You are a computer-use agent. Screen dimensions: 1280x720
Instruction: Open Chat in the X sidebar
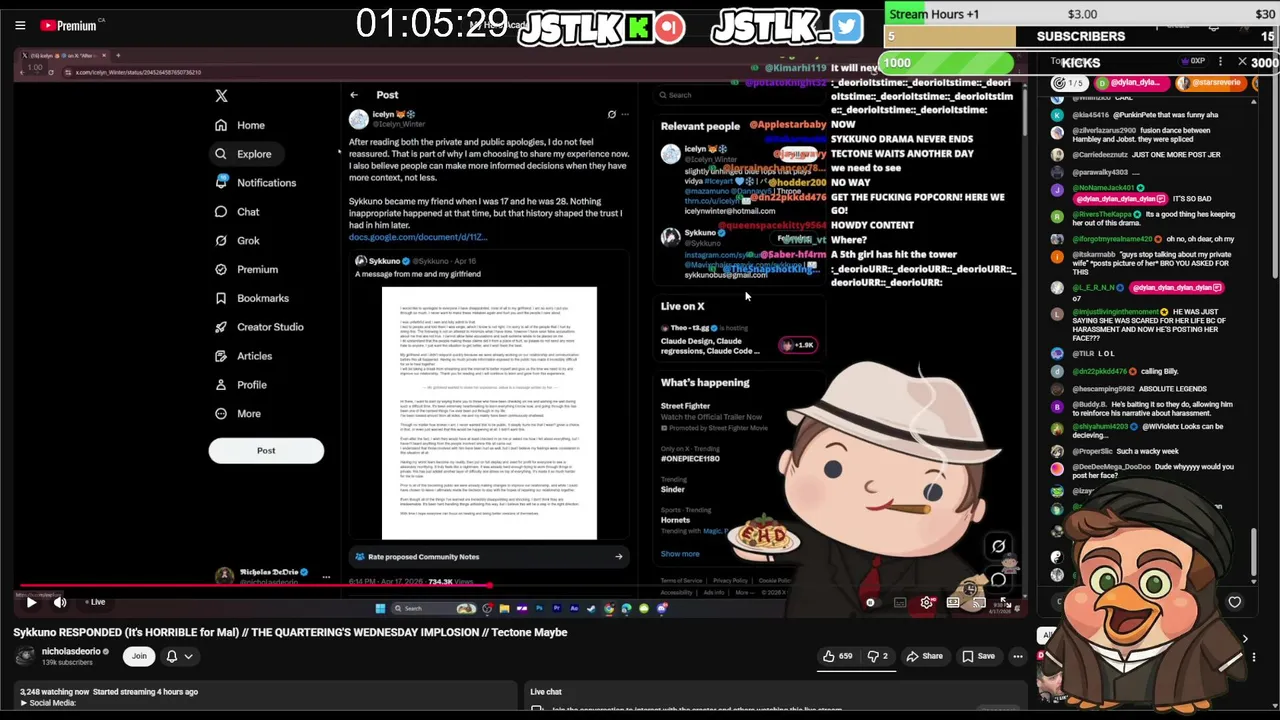237,212
